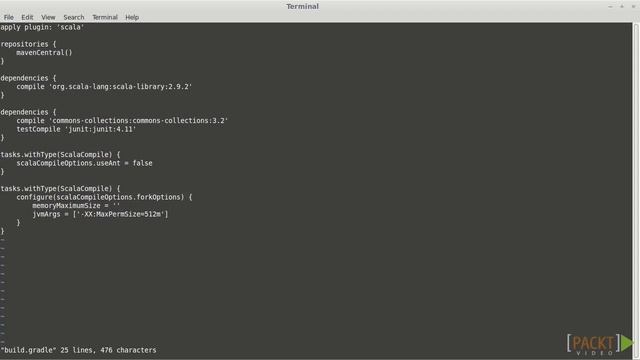The image size is (640, 360).
Task: Minimize the Terminal window
Action: (x=610, y=7)
